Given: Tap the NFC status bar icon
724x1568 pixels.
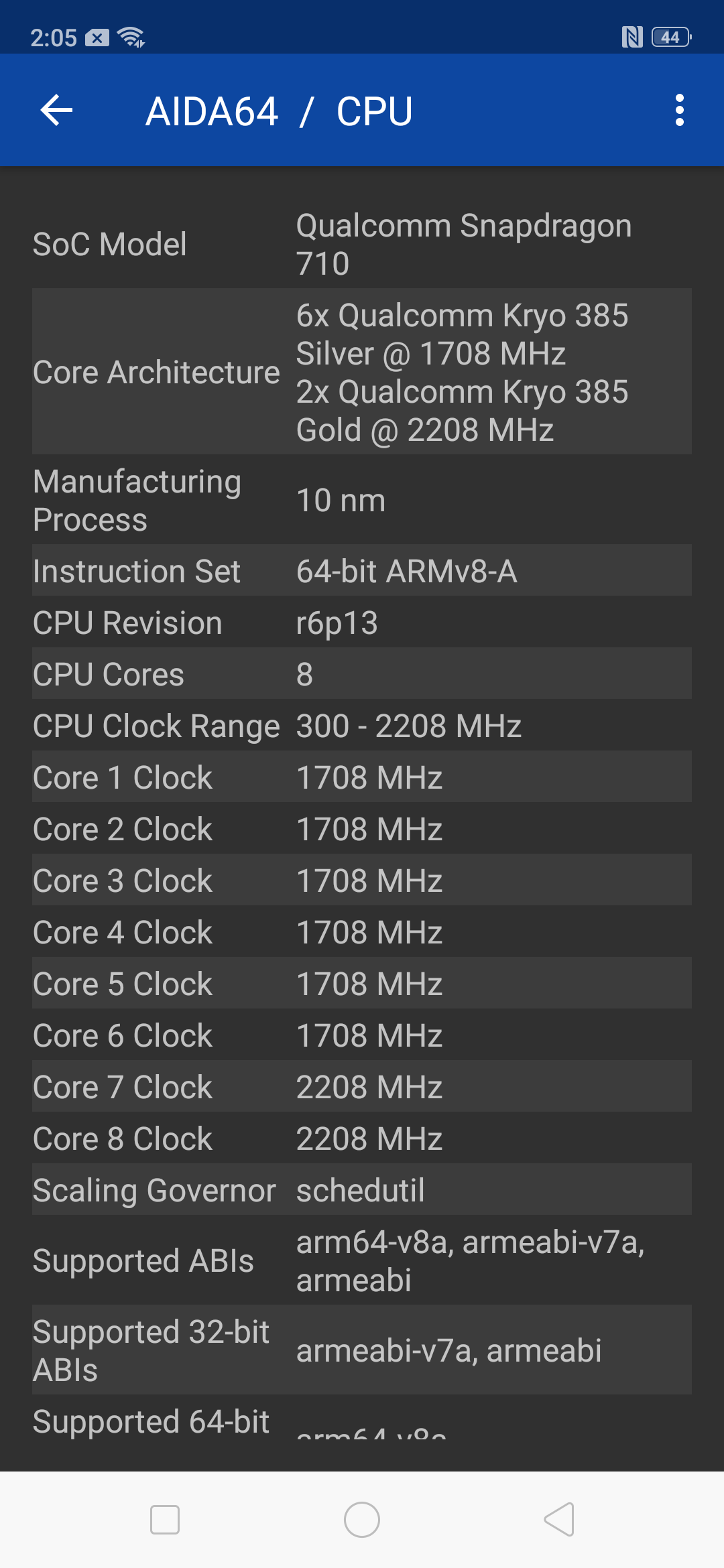Looking at the screenshot, I should (631, 37).
